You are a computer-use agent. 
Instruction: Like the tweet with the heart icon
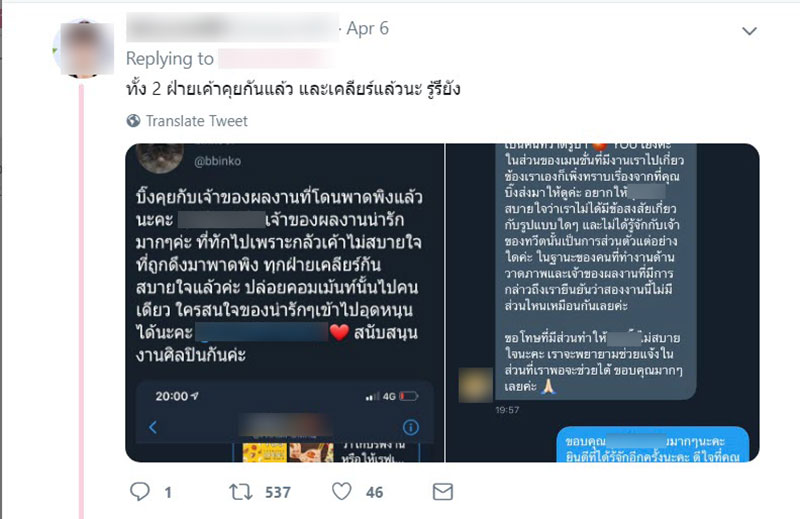pyautogui.click(x=342, y=491)
